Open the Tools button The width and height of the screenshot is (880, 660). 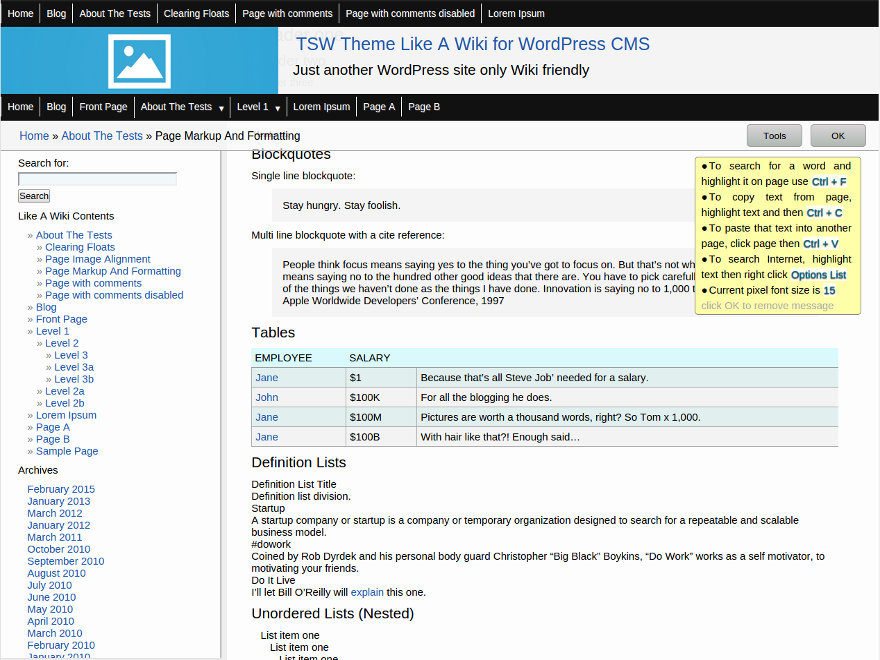click(774, 136)
